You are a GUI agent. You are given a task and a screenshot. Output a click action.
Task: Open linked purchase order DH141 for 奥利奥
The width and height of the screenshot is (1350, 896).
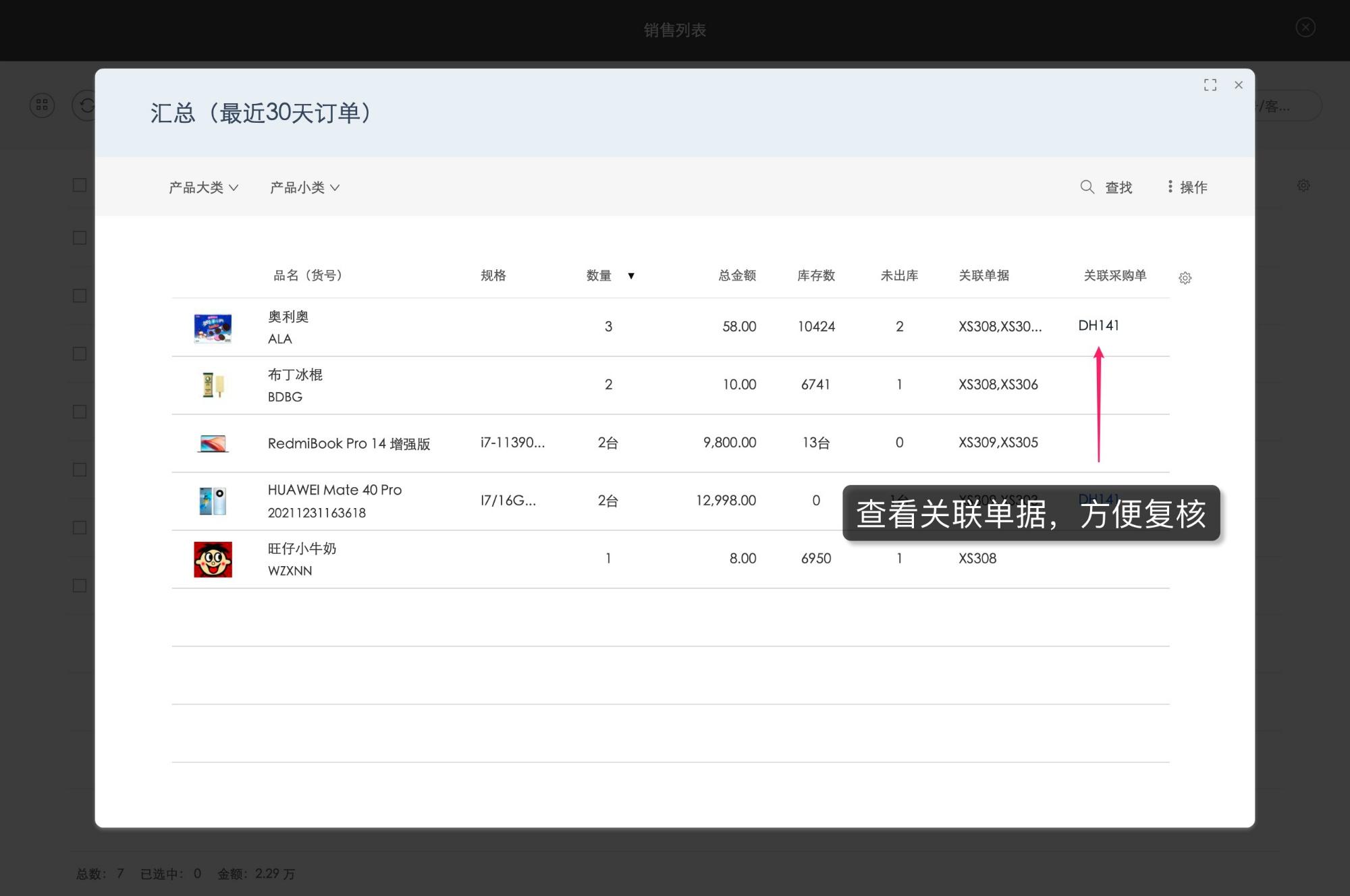1098,326
